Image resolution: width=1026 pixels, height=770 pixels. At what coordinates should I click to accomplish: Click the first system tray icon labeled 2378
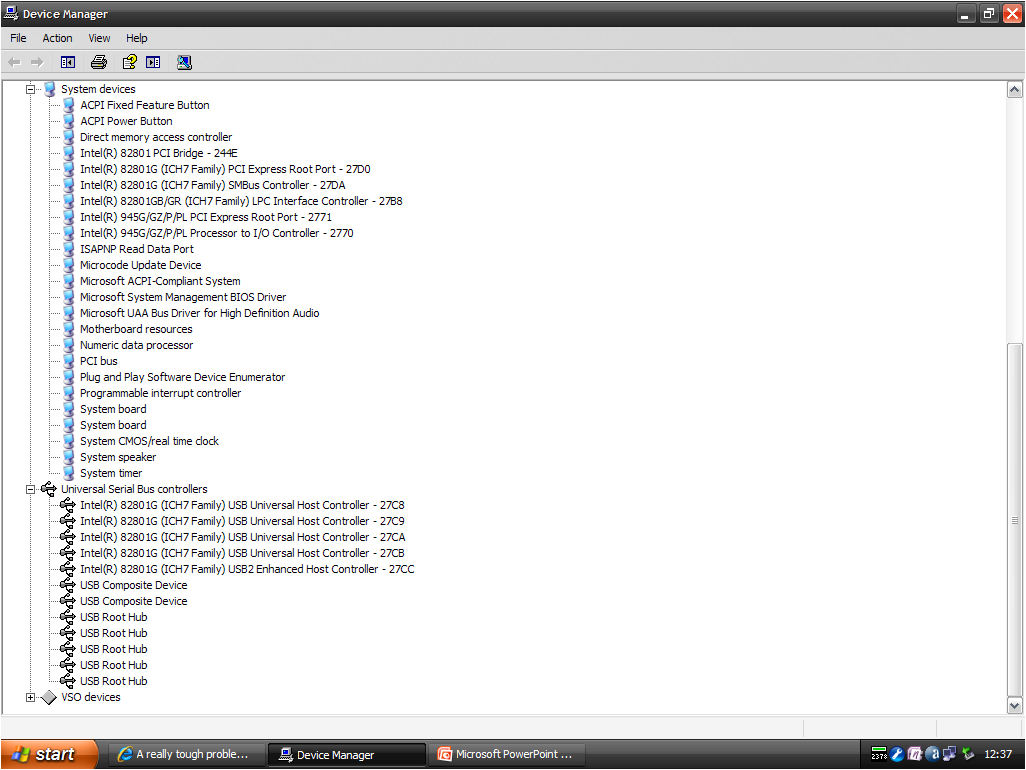[x=879, y=754]
